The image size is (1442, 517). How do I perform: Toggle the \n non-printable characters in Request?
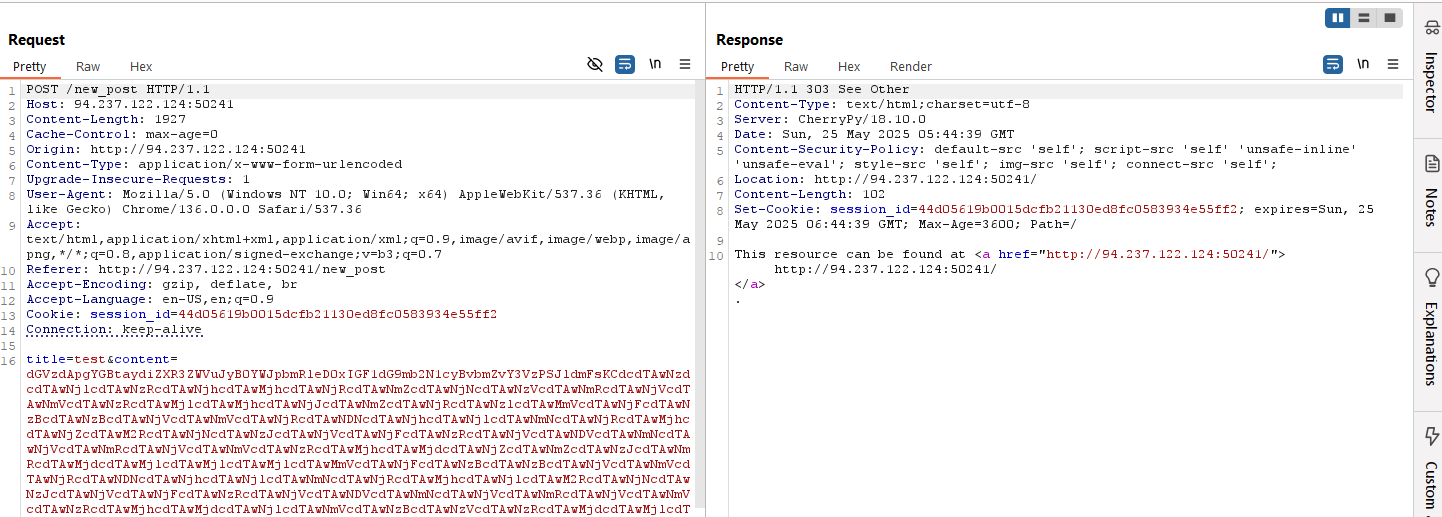point(655,64)
